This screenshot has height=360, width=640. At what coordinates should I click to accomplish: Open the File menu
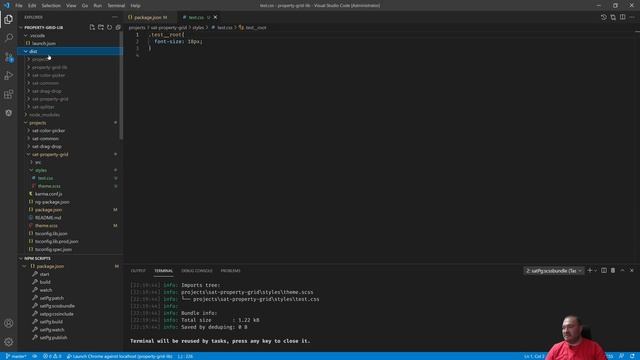[x=19, y=6]
